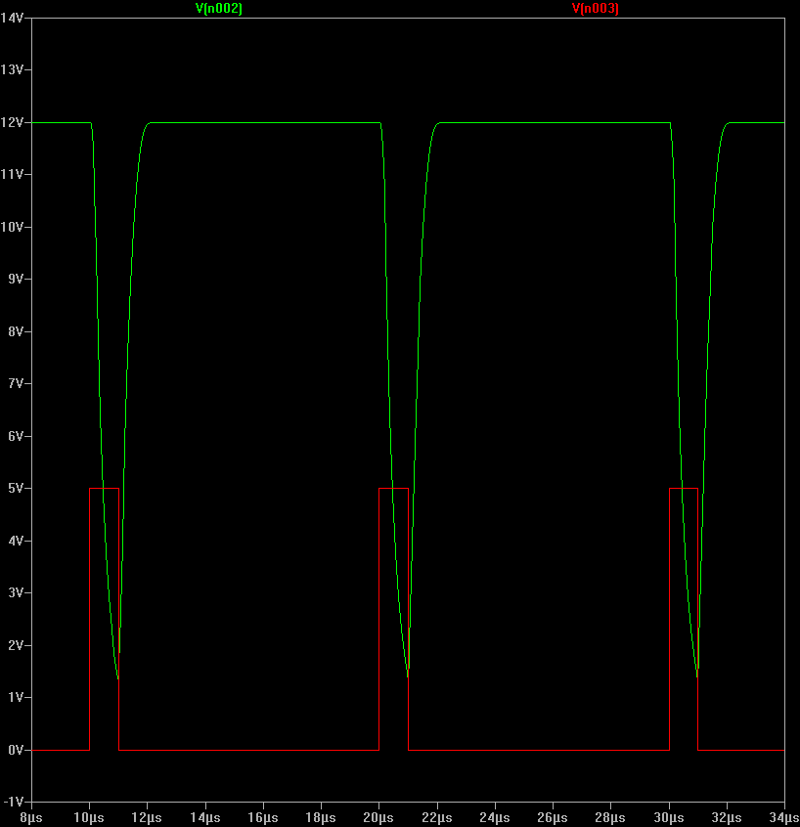Click the 13V label on the voltage axis

(x=12, y=70)
